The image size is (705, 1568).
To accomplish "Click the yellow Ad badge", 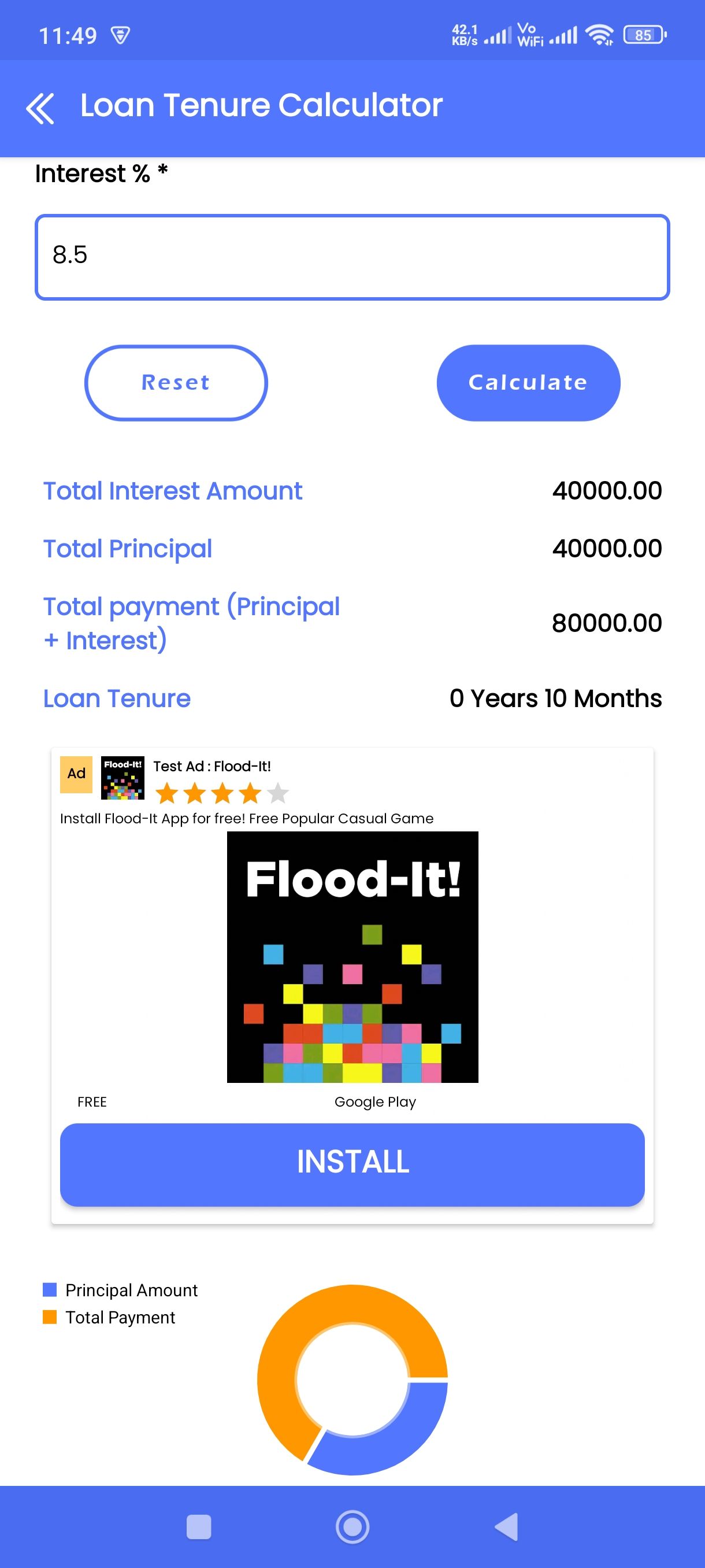I will (x=76, y=774).
